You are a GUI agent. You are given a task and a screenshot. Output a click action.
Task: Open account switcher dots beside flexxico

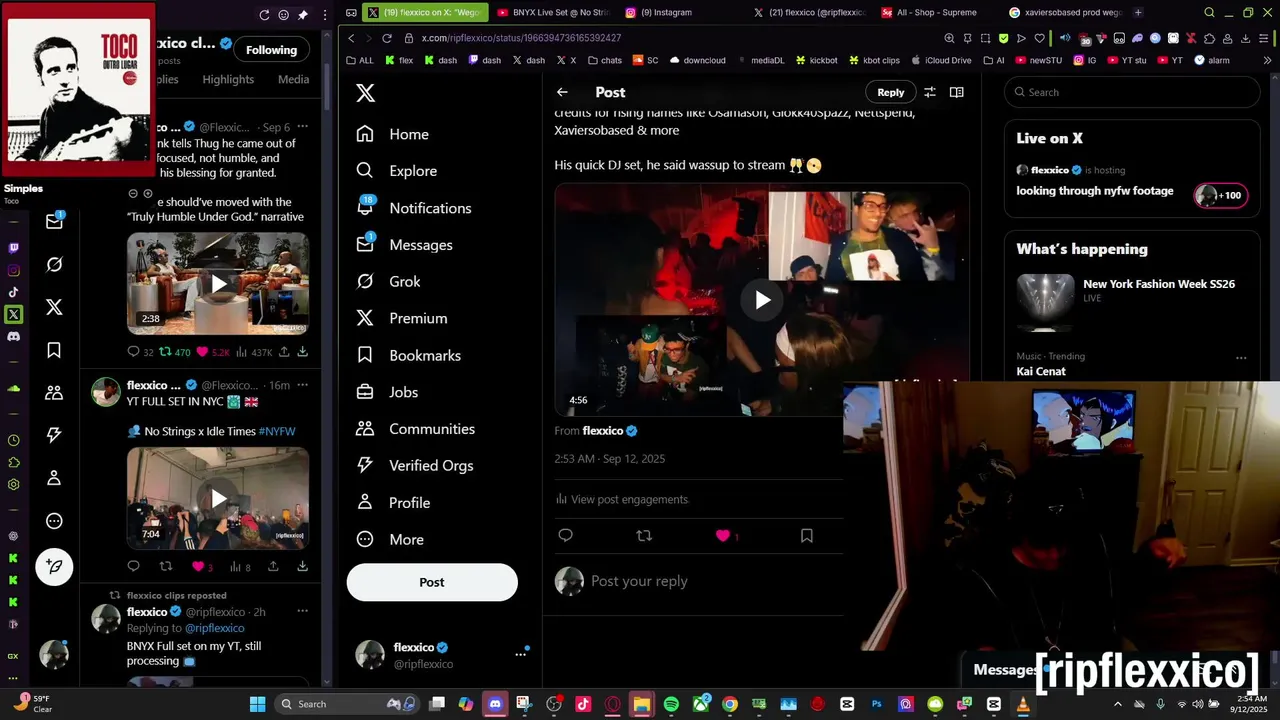coord(520,654)
